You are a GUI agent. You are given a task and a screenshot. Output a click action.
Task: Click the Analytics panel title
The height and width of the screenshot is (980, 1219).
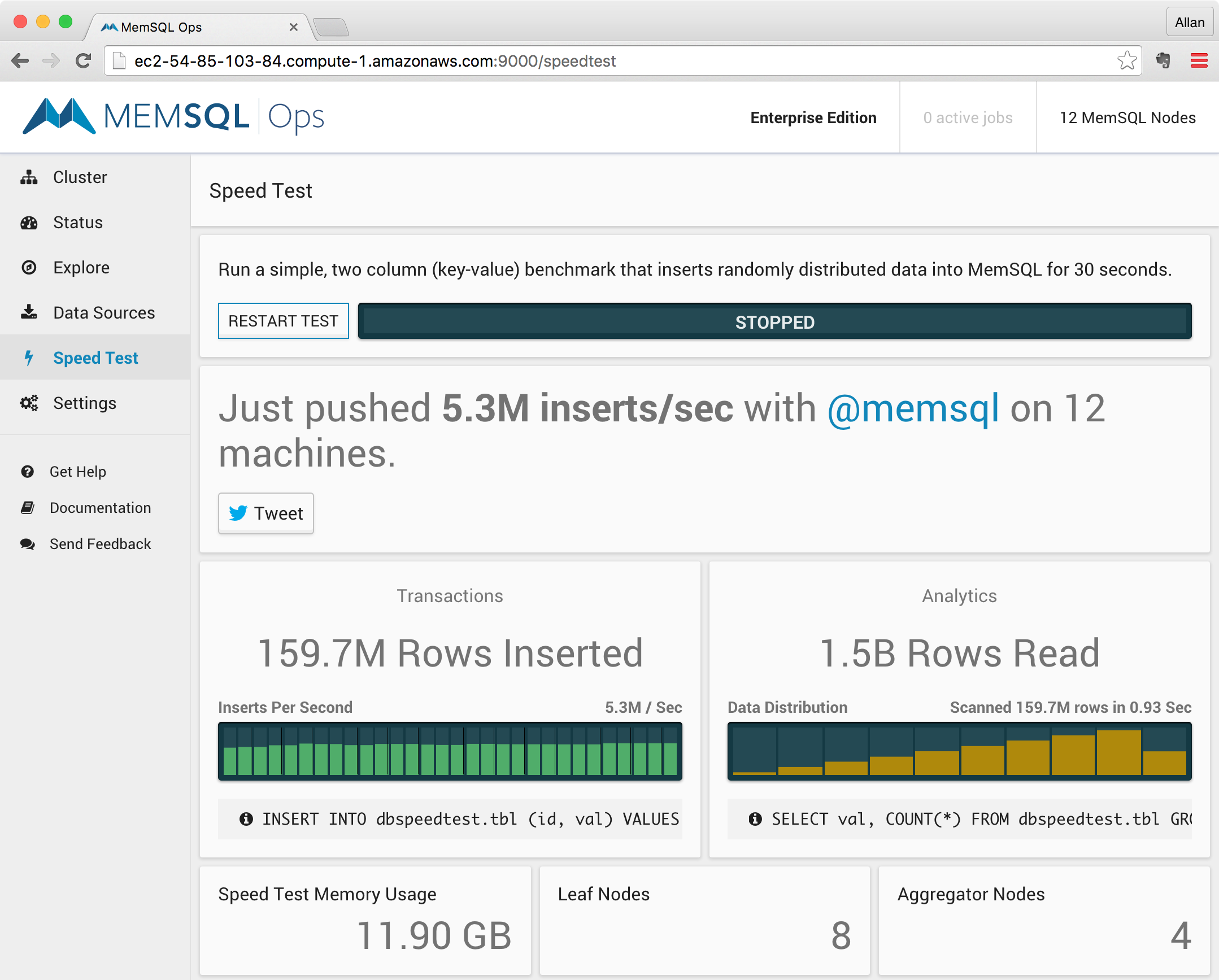tap(960, 595)
